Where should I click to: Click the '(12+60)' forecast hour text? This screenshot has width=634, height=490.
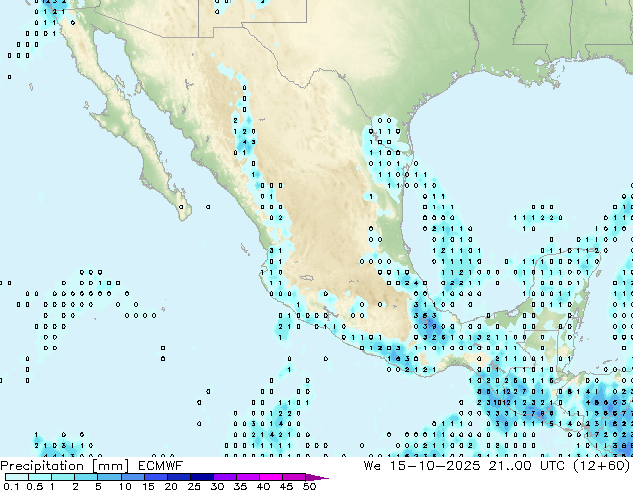pyautogui.click(x=602, y=466)
